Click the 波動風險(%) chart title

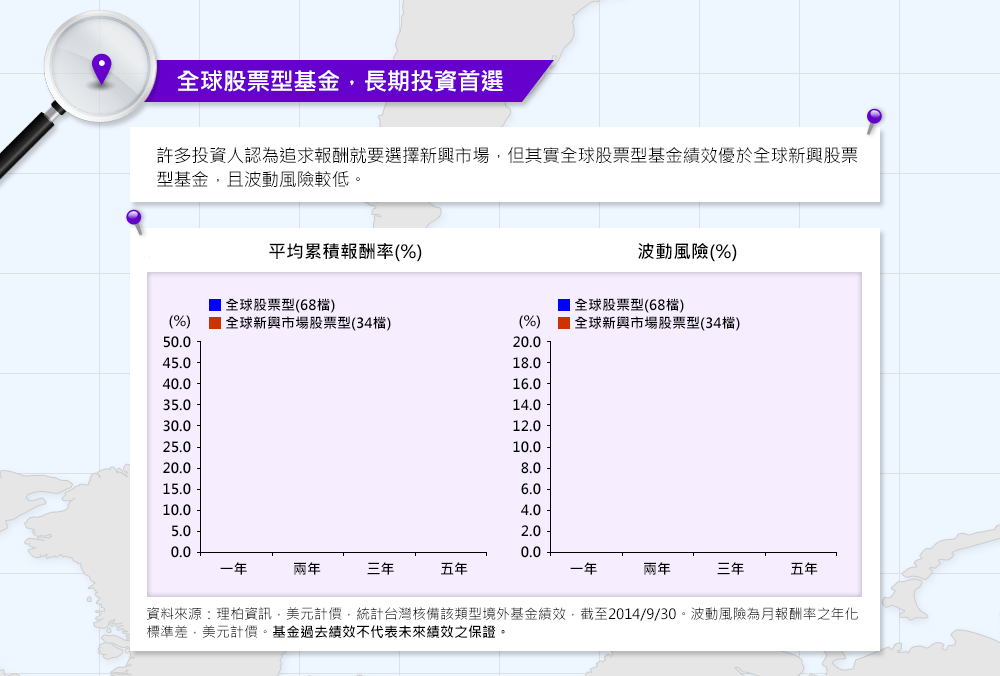point(687,251)
